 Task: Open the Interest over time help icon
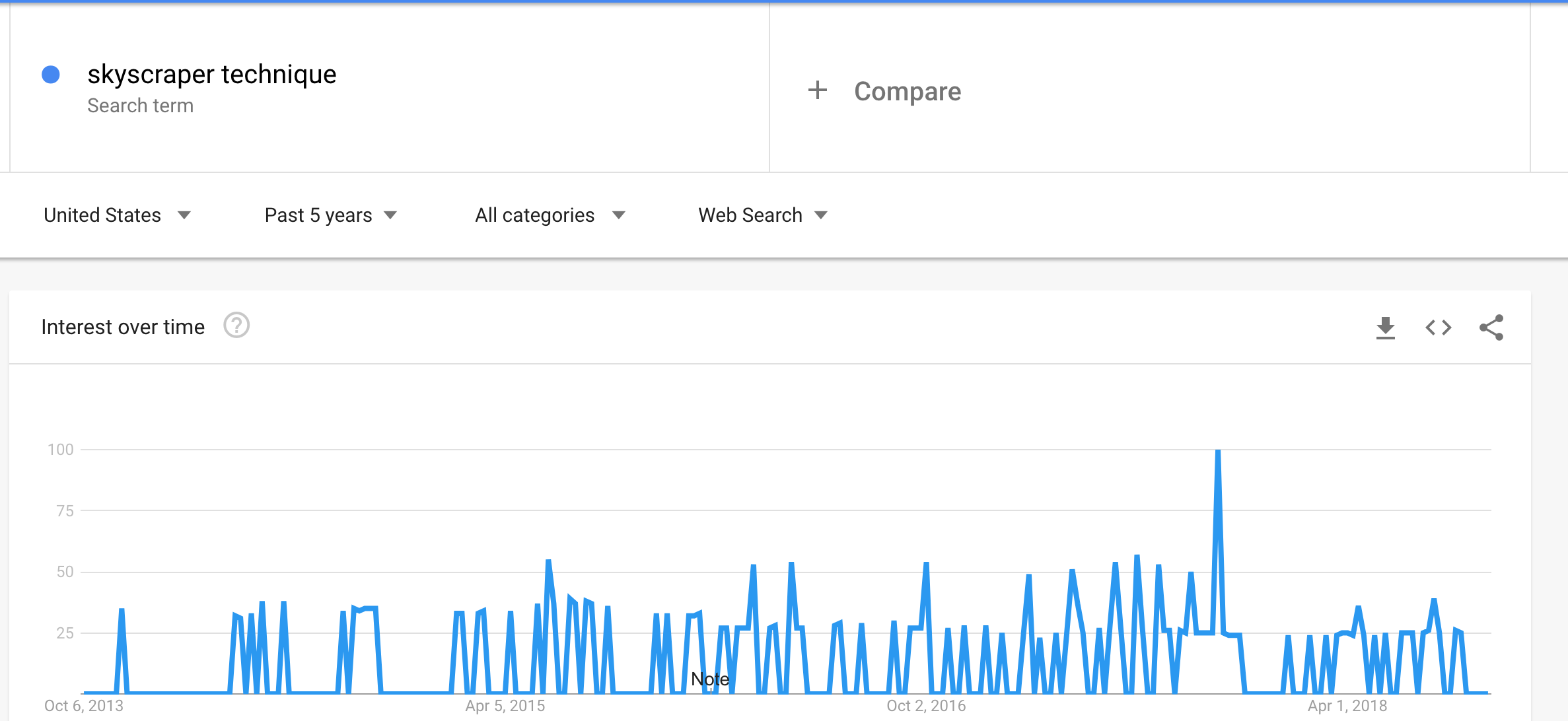coord(236,326)
